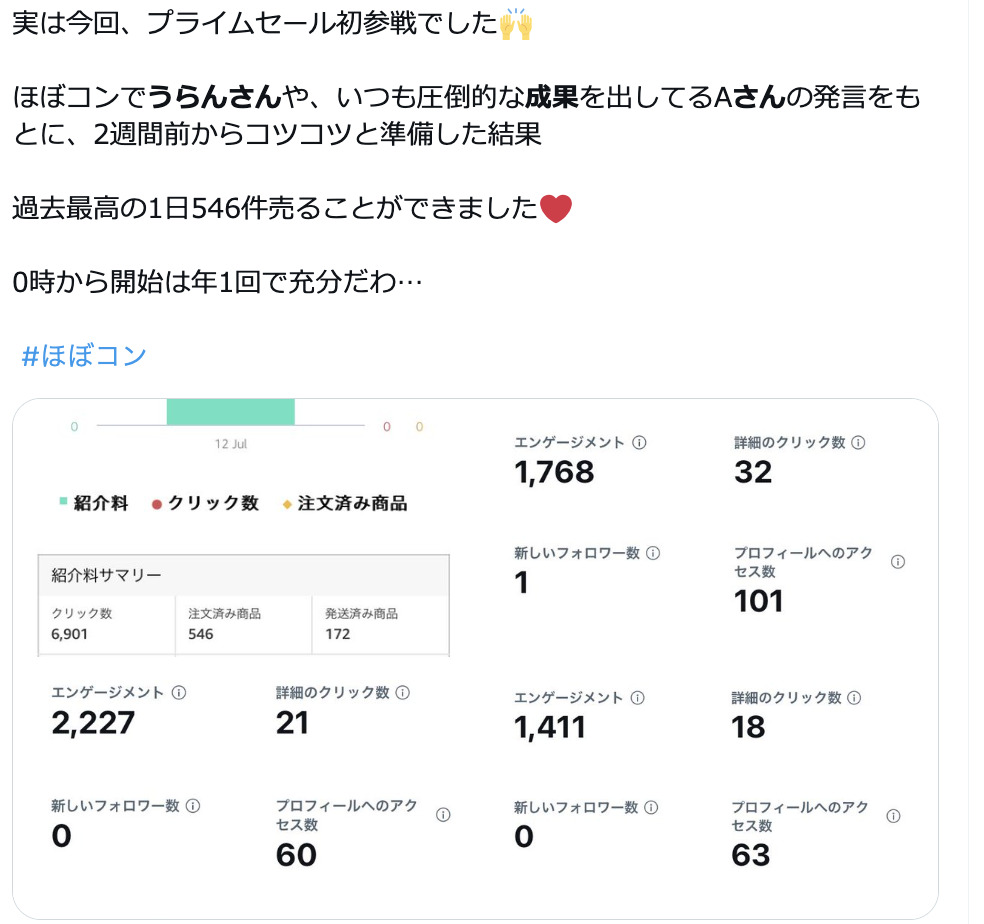Click the 12 Jul axis date label
This screenshot has height=924, width=984.
click(x=230, y=444)
